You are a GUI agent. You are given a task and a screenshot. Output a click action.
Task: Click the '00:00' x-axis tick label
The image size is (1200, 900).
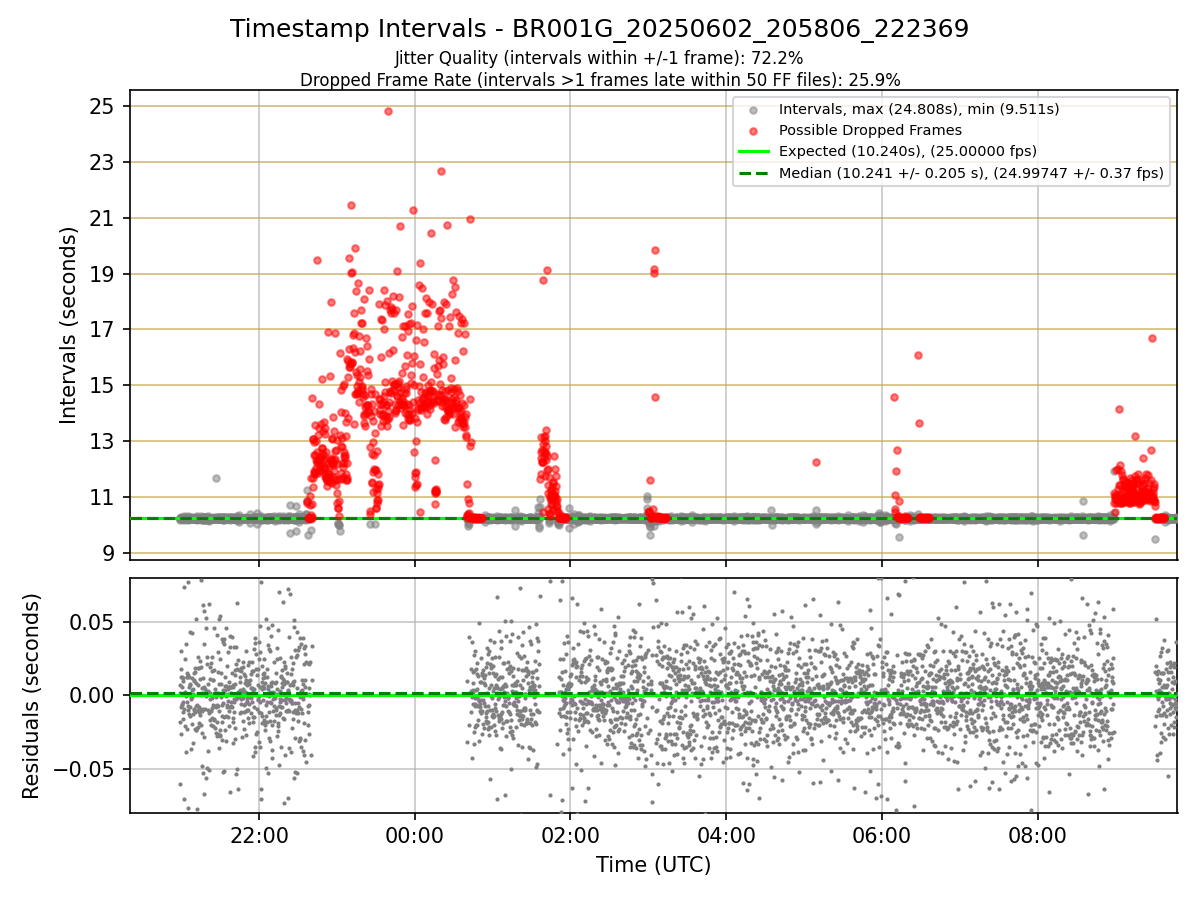[x=414, y=836]
